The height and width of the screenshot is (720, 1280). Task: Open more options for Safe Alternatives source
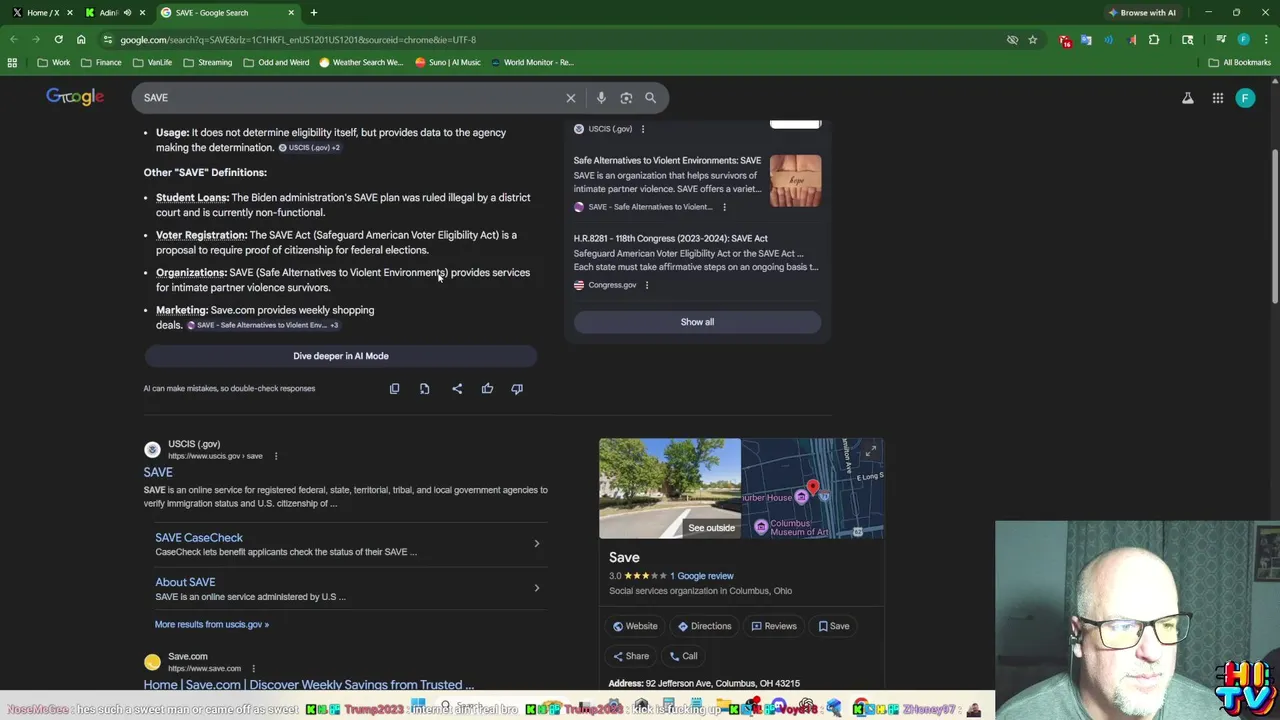pos(724,207)
